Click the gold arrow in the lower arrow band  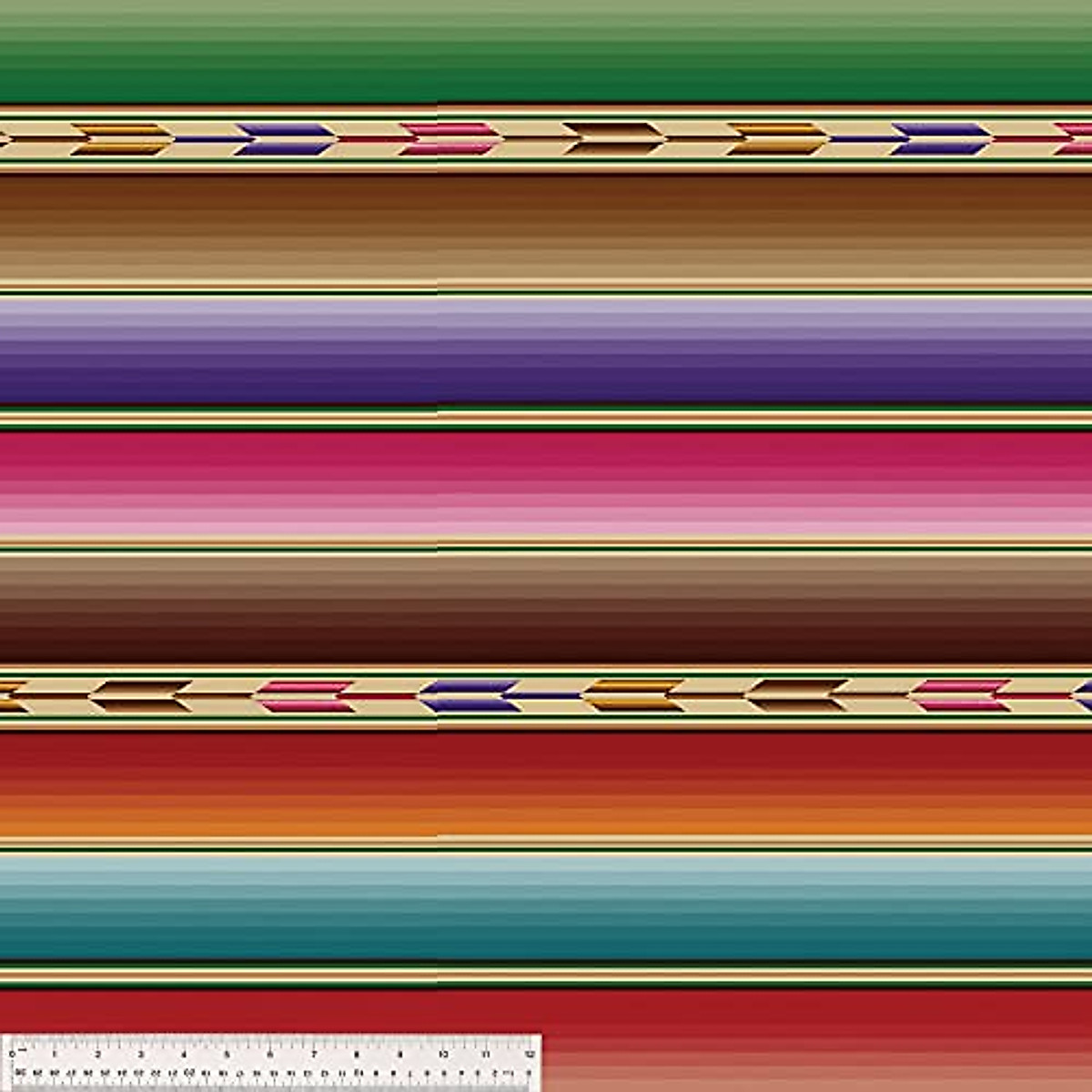(x=634, y=696)
